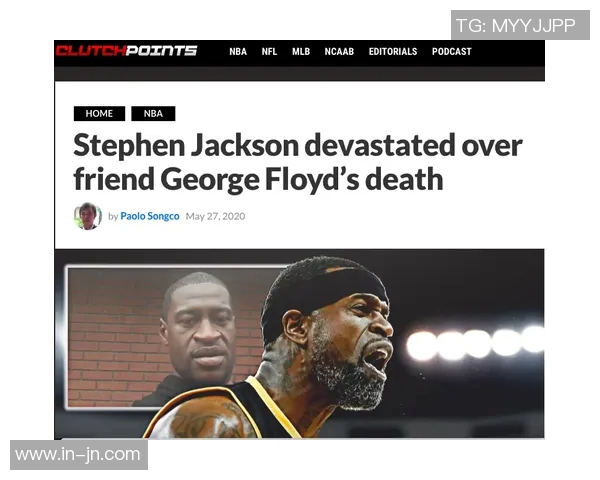Open the Paolo Songco author link

pos(150,216)
